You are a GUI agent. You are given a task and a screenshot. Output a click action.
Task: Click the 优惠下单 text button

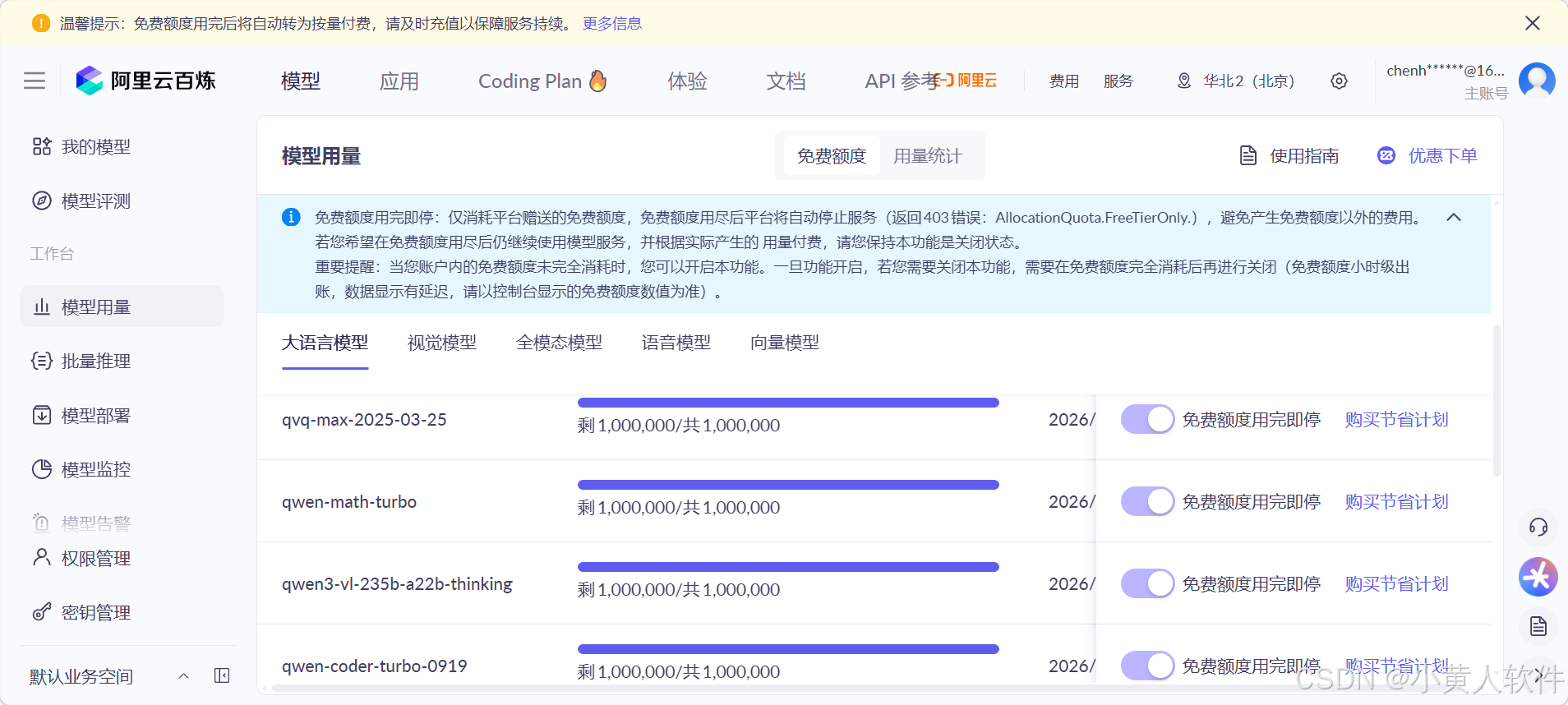point(1443,155)
